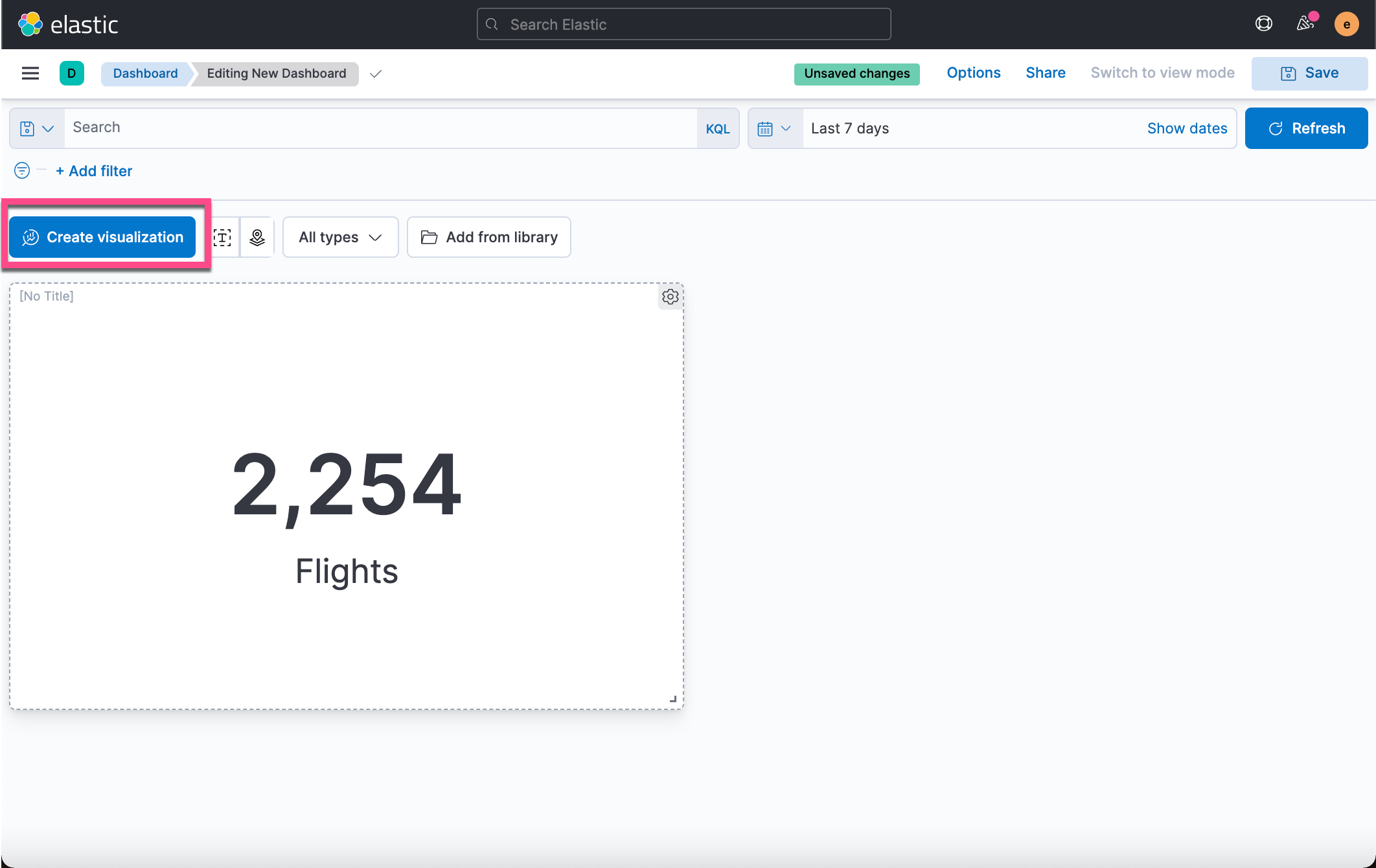Click the Show dates link
The width and height of the screenshot is (1376, 868).
pos(1187,128)
